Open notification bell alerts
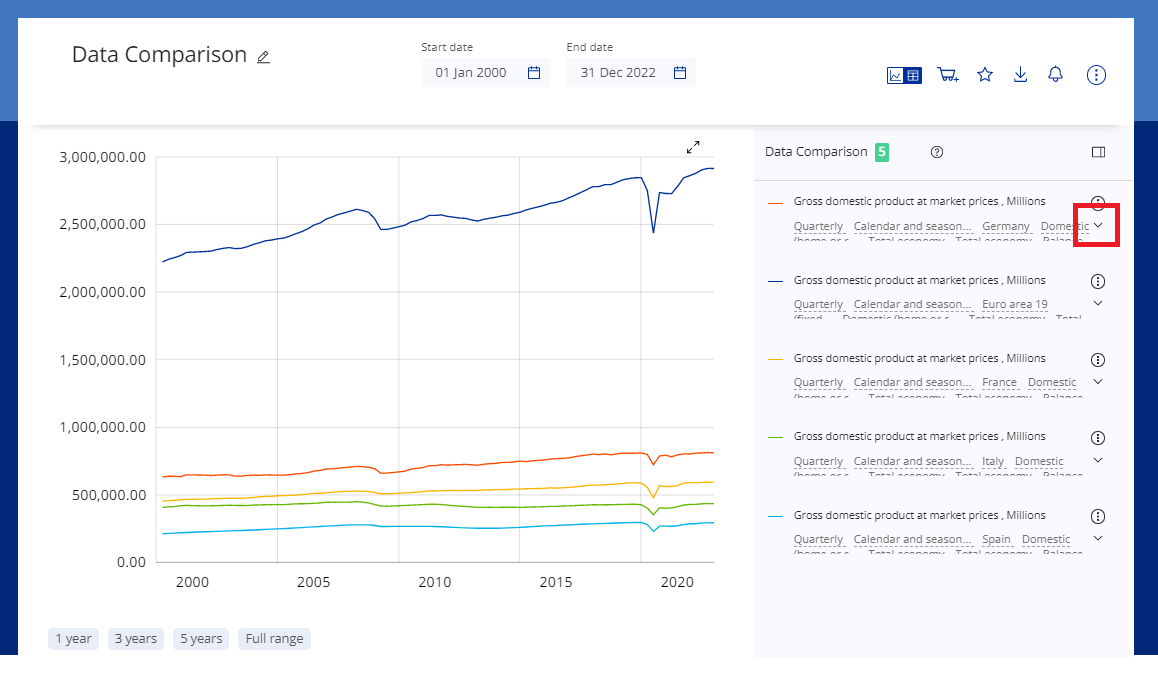The image size is (1158, 681). pyautogui.click(x=1055, y=75)
